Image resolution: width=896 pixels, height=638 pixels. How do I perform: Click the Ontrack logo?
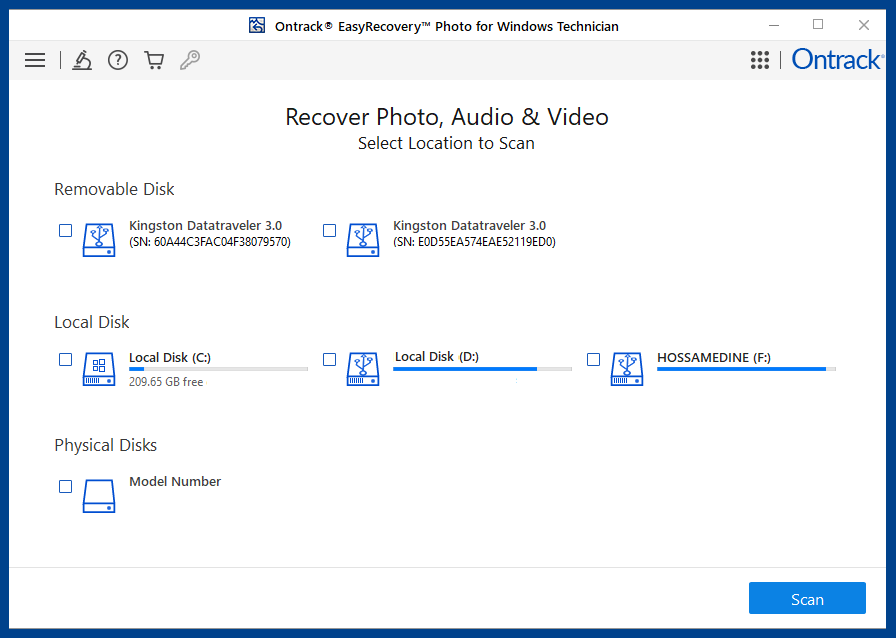(x=837, y=59)
